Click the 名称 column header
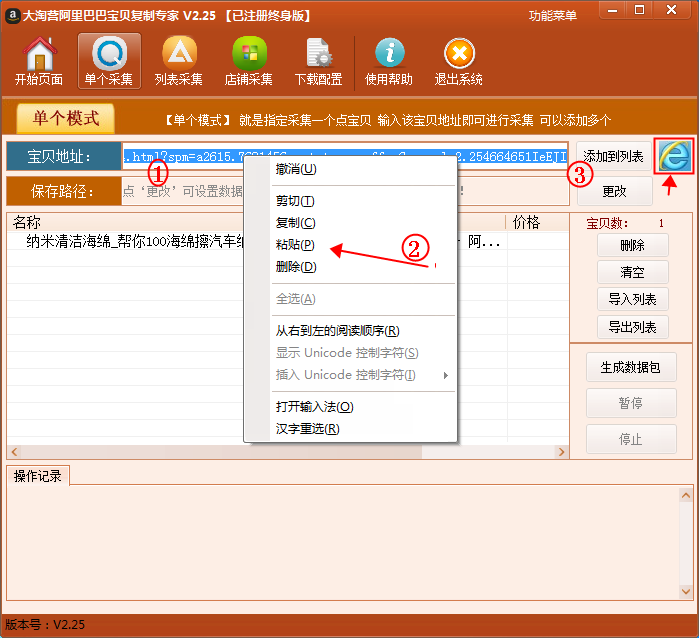Viewport: 699px width, 638px height. click(x=27, y=222)
